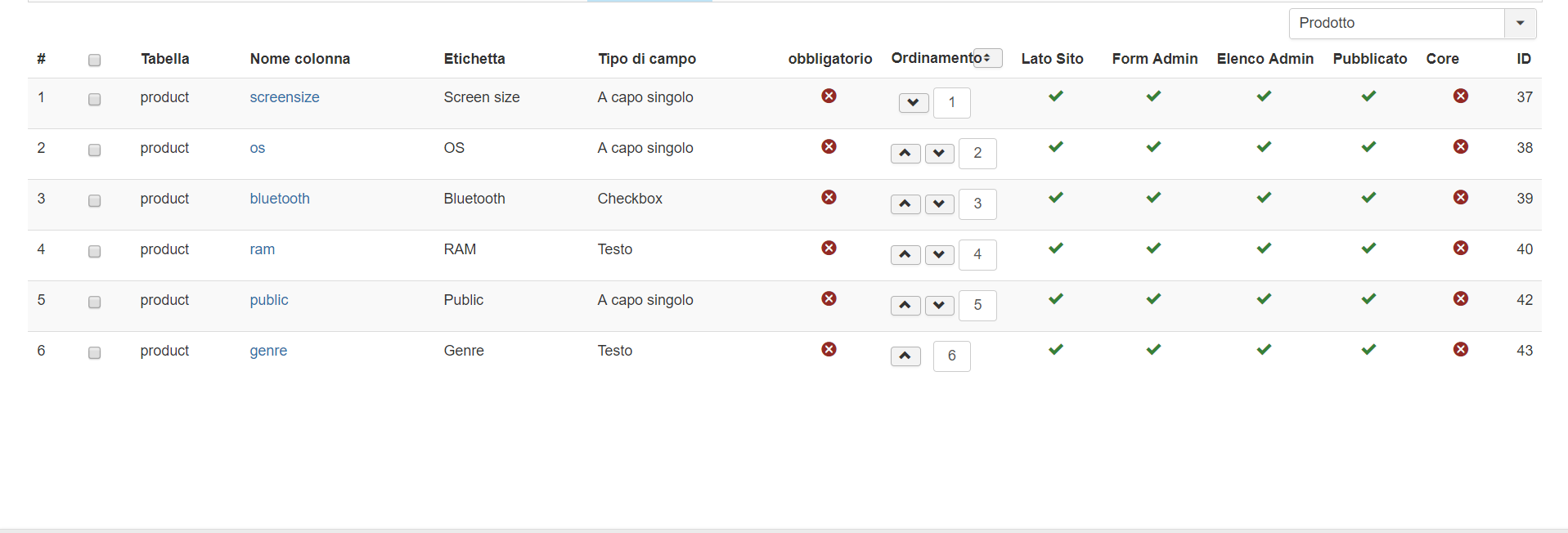Open the bluetooth field link
The width and height of the screenshot is (1568, 533).
click(x=280, y=199)
